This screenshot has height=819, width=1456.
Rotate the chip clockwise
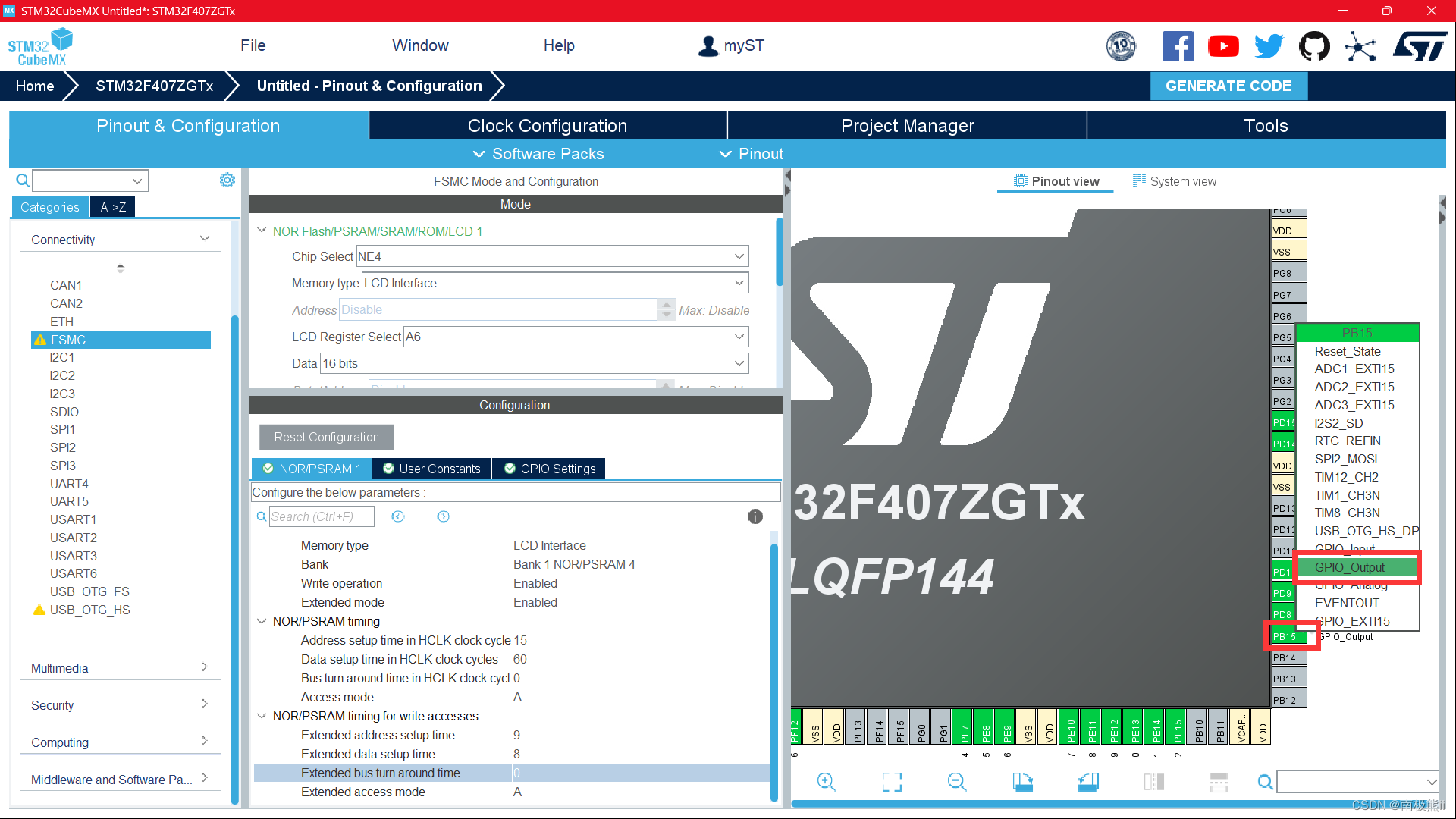click(1022, 781)
